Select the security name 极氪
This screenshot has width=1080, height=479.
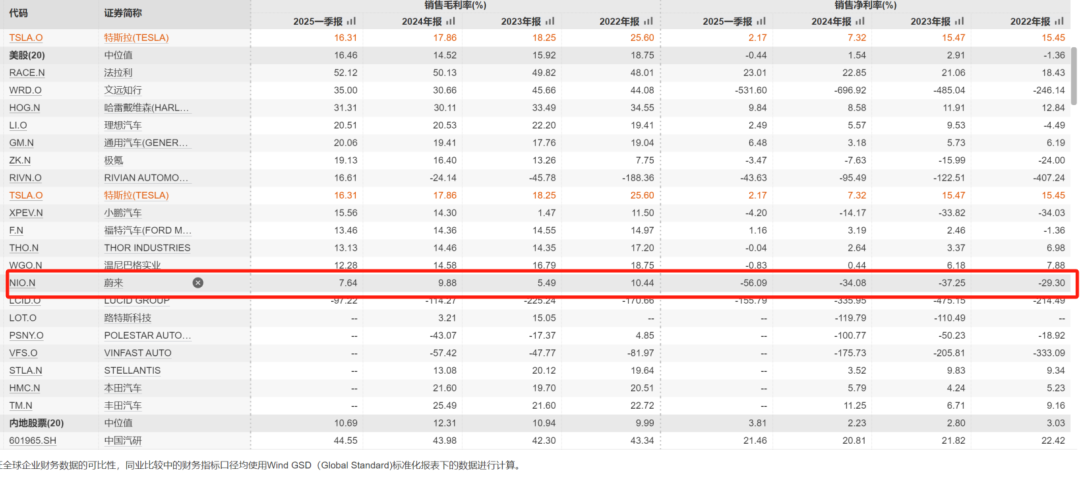pyautogui.click(x=113, y=160)
